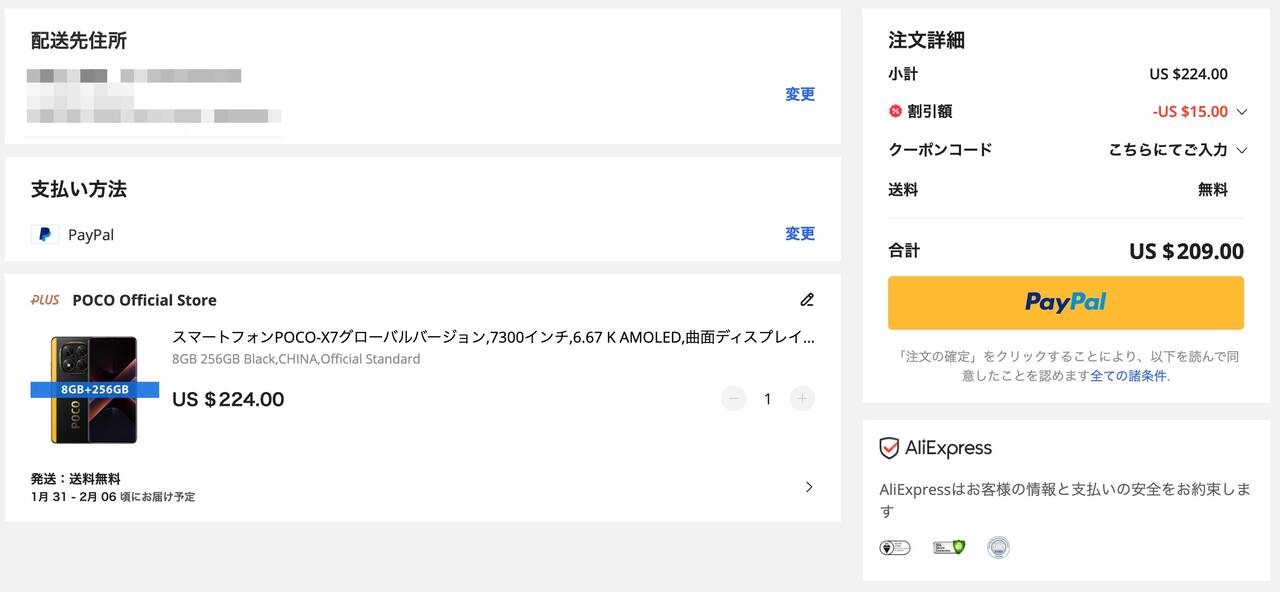The width and height of the screenshot is (1280, 592).
Task: Click the PayPal logo icon under payment method
Action: (x=44, y=235)
